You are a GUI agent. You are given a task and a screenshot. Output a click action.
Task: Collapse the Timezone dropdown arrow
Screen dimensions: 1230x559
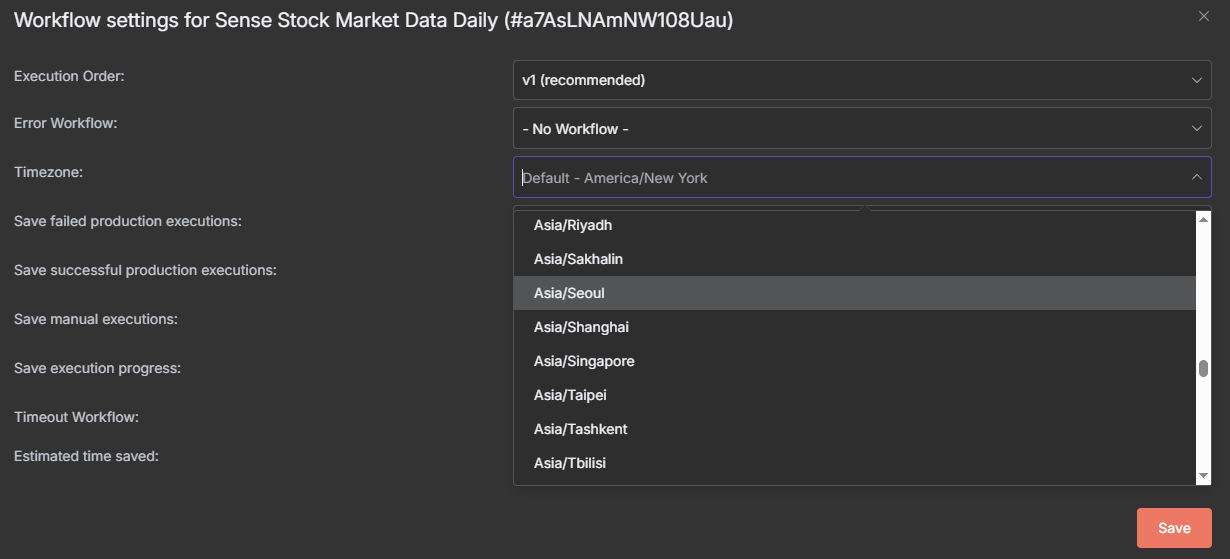tap(1196, 178)
